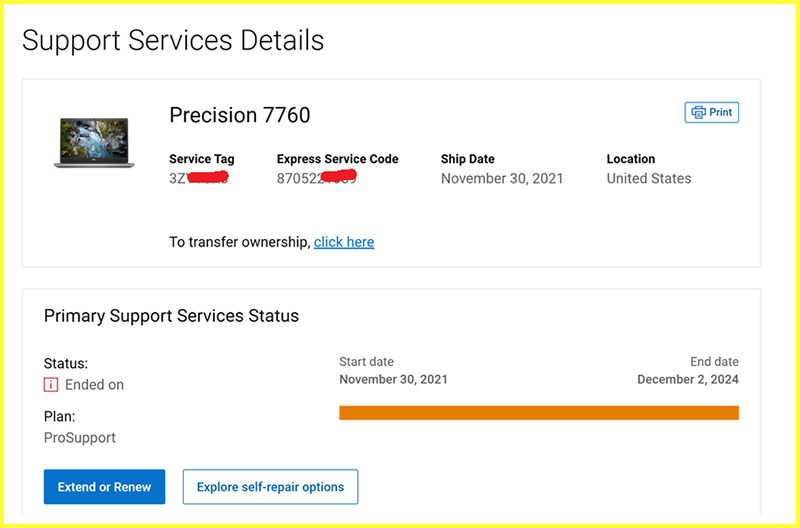The image size is (800, 528).
Task: Click the orange support duration bar
Action: click(539, 413)
